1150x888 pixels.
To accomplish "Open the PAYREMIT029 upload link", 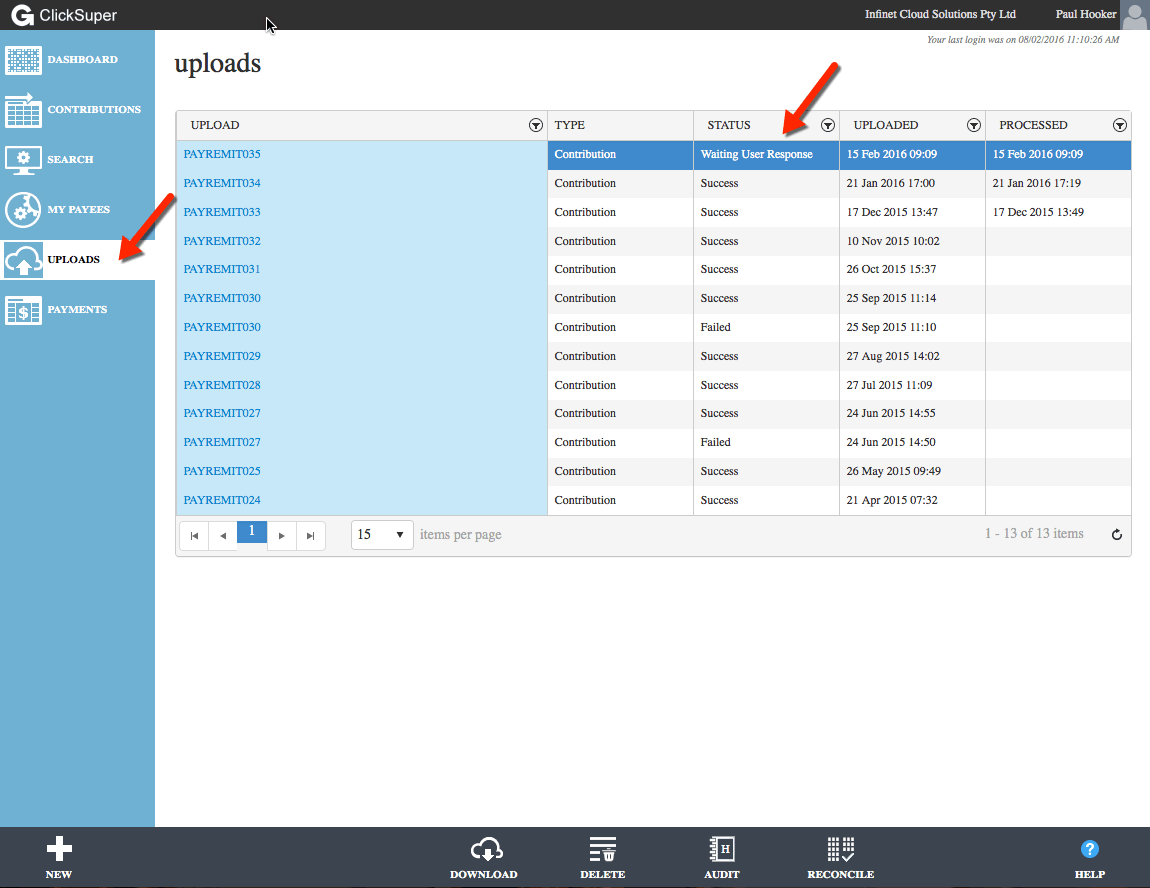I will [221, 356].
